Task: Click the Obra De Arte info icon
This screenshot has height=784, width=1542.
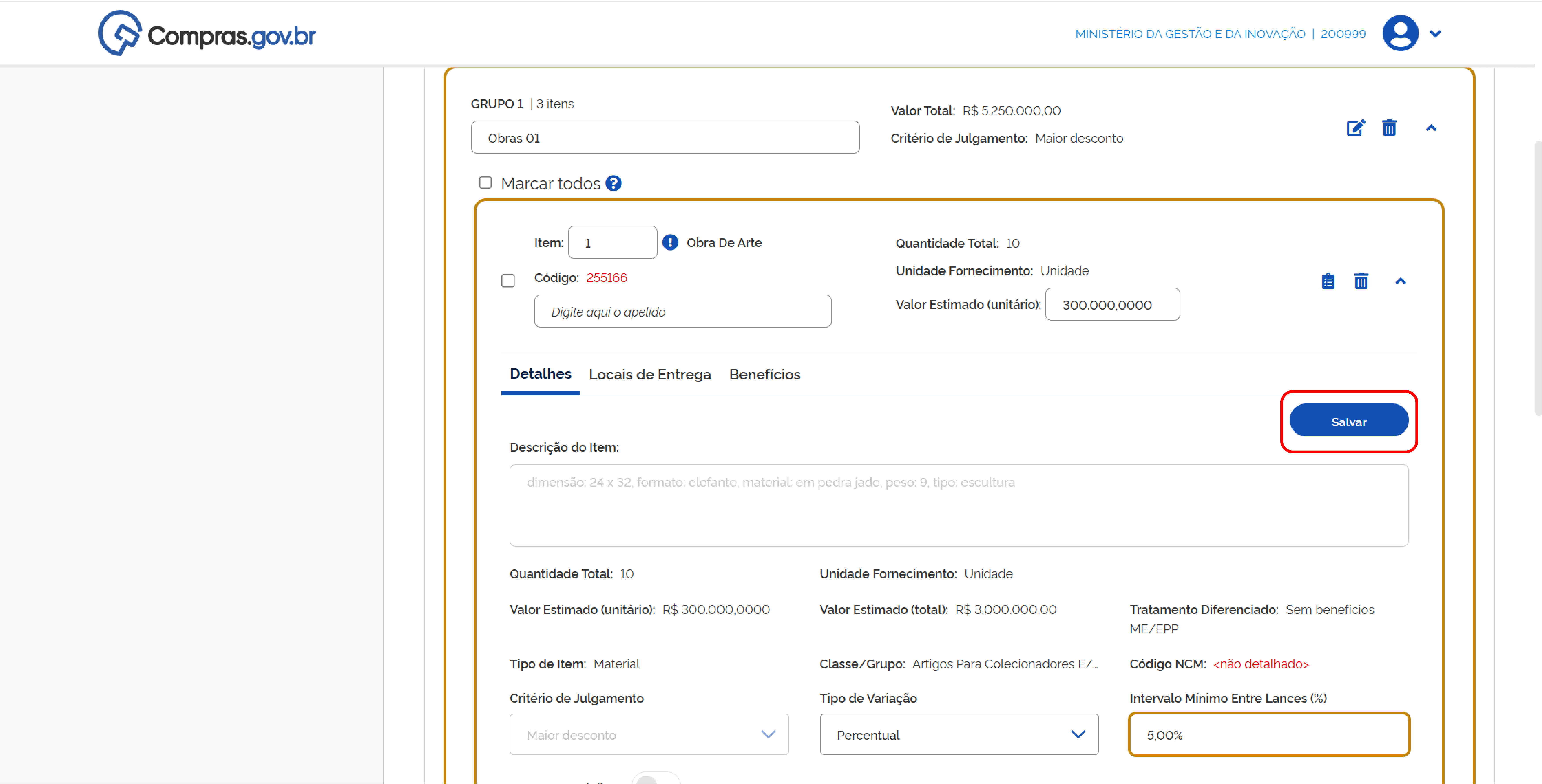Action: [671, 242]
